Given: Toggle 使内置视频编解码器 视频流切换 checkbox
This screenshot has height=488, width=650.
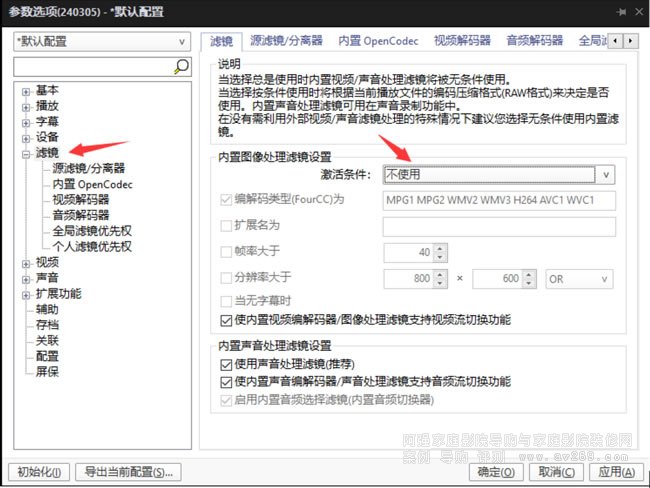Looking at the screenshot, I should 226,320.
